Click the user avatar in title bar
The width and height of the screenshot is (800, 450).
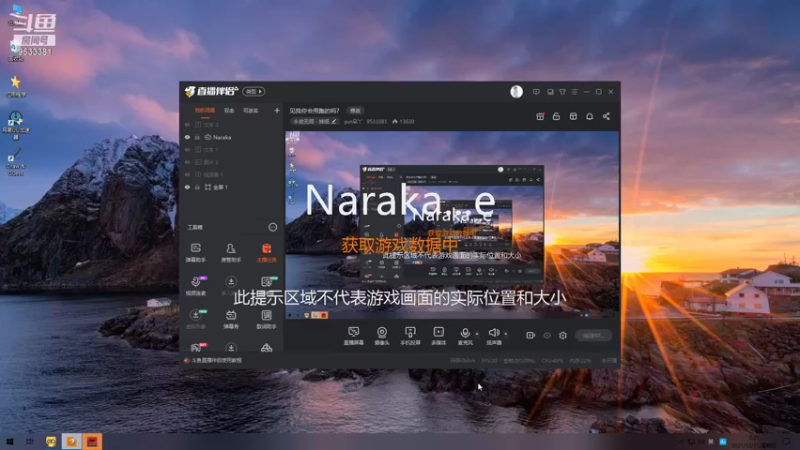tap(516, 91)
